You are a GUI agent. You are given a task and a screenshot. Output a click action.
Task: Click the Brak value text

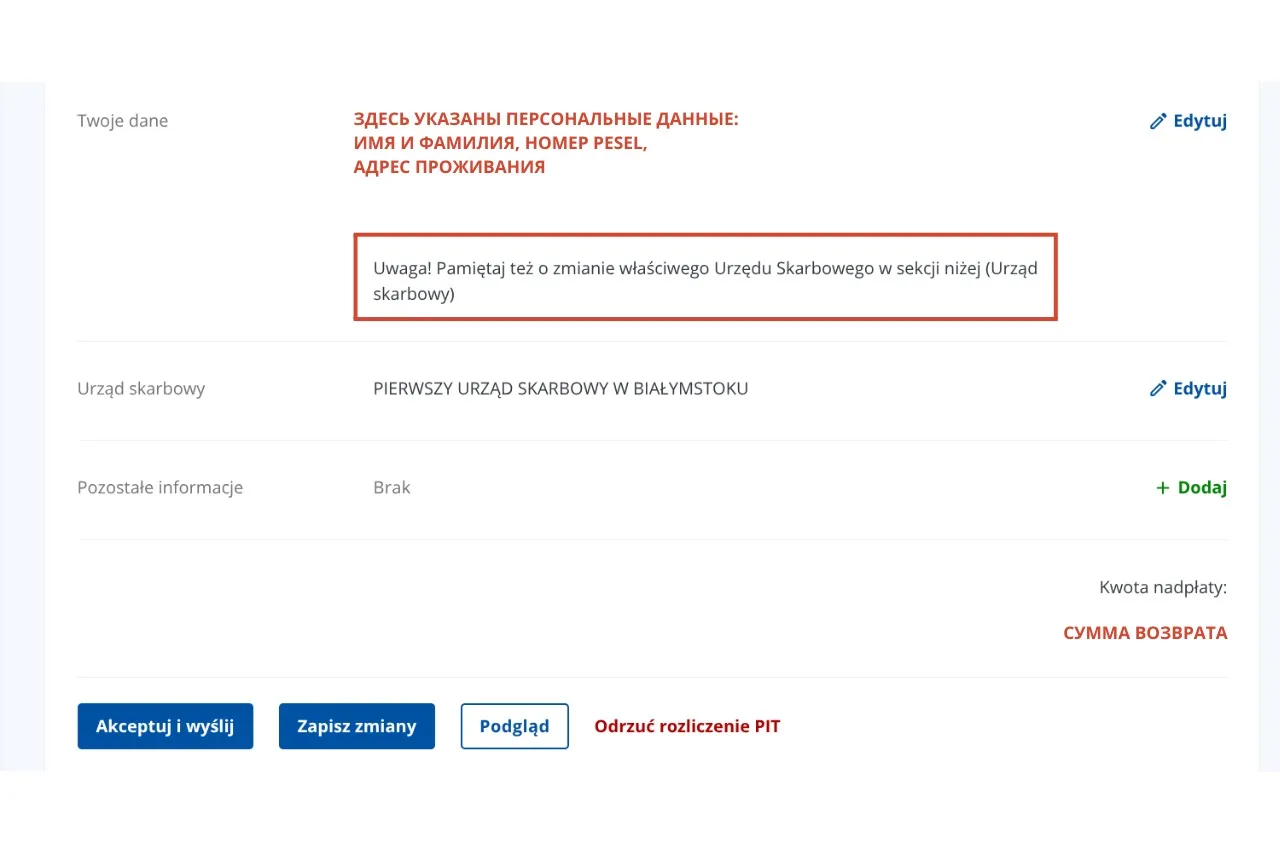coord(392,488)
